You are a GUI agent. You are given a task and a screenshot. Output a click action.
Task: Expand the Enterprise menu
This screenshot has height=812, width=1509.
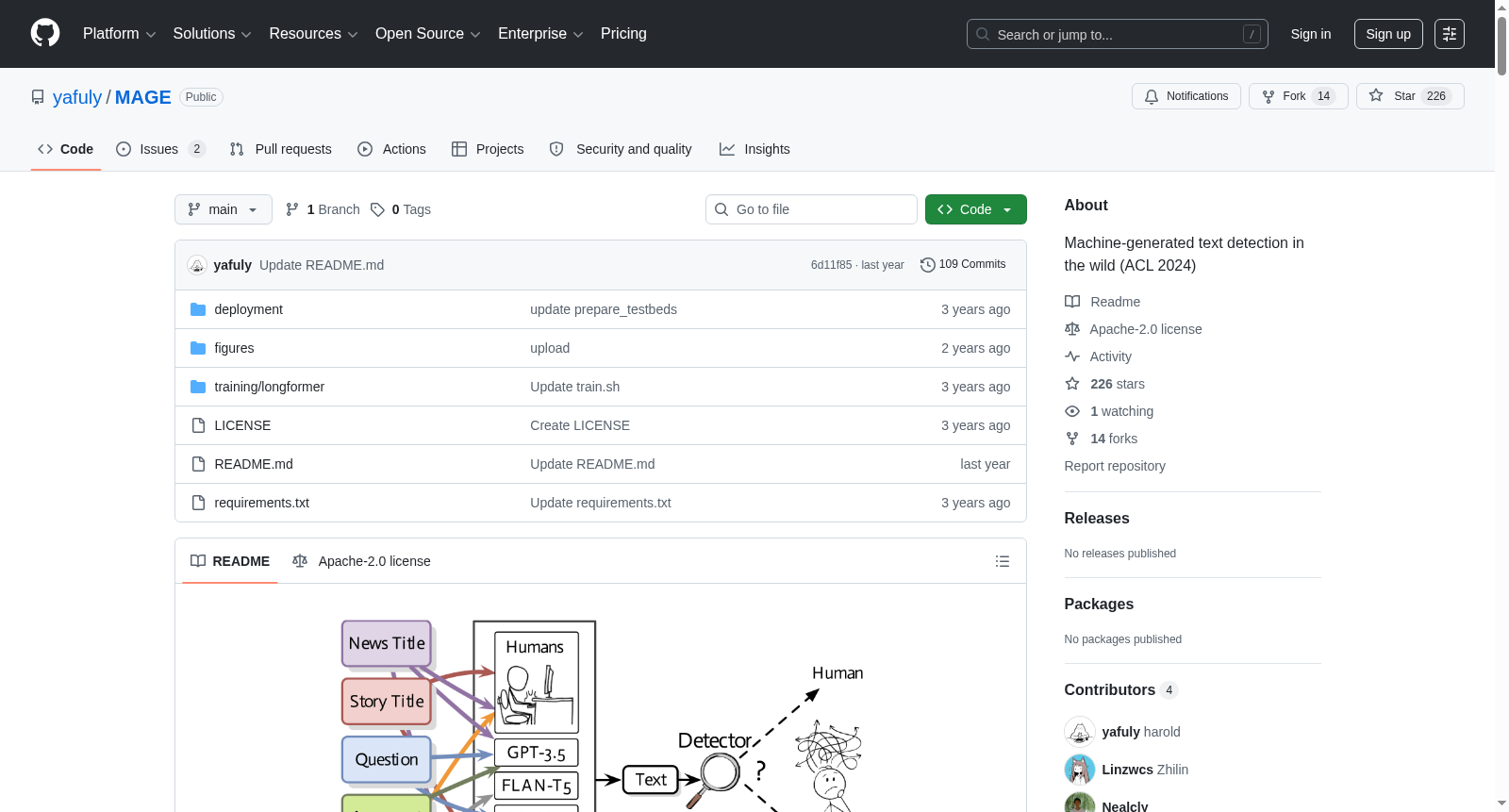(540, 34)
